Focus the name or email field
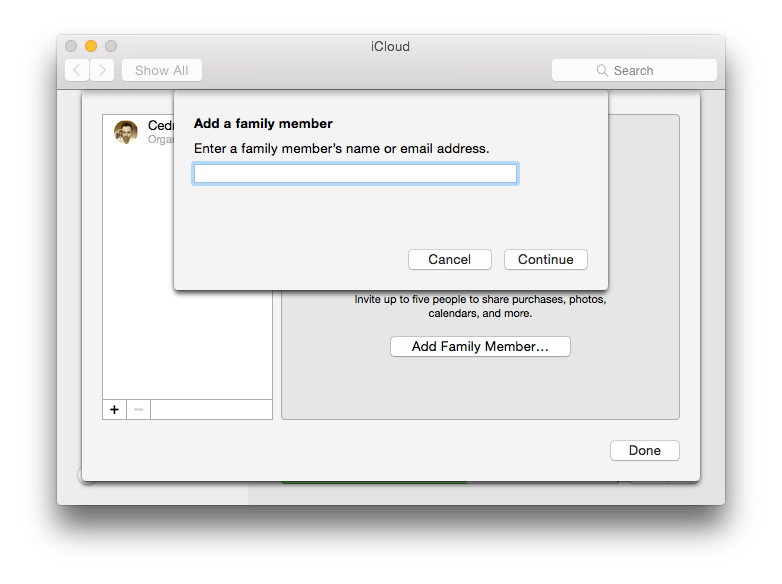The width and height of the screenshot is (782, 584). (x=355, y=174)
